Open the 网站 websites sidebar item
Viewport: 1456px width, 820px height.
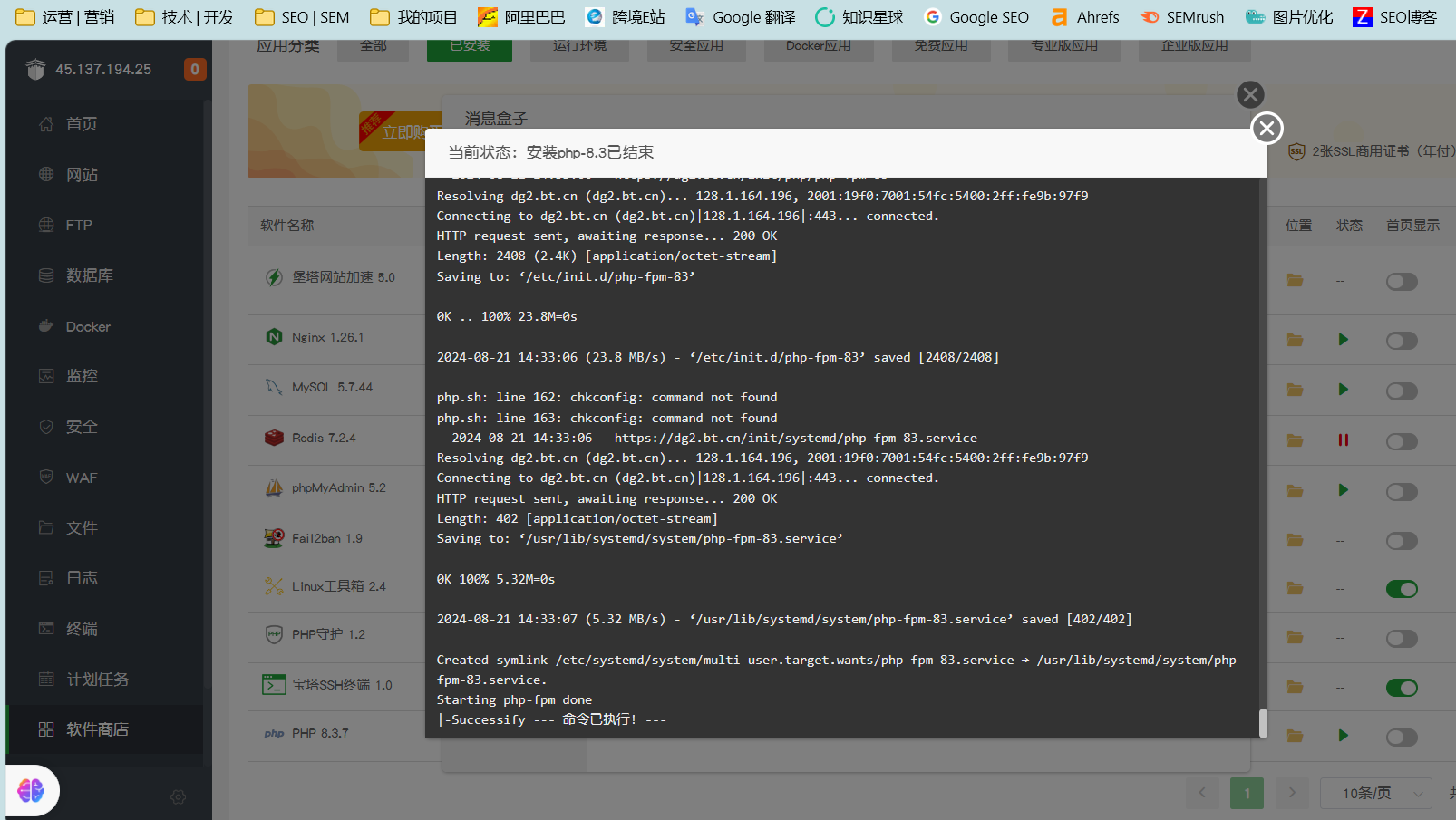coord(104,175)
